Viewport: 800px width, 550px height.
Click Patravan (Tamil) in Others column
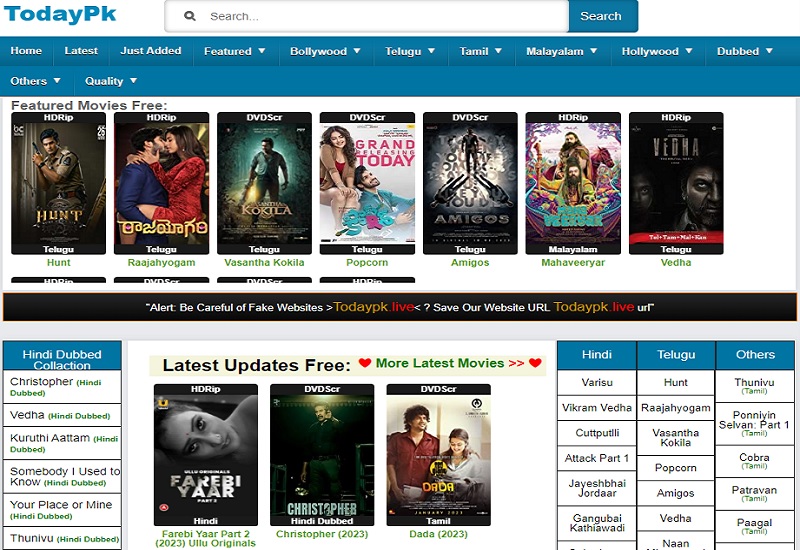click(x=755, y=493)
